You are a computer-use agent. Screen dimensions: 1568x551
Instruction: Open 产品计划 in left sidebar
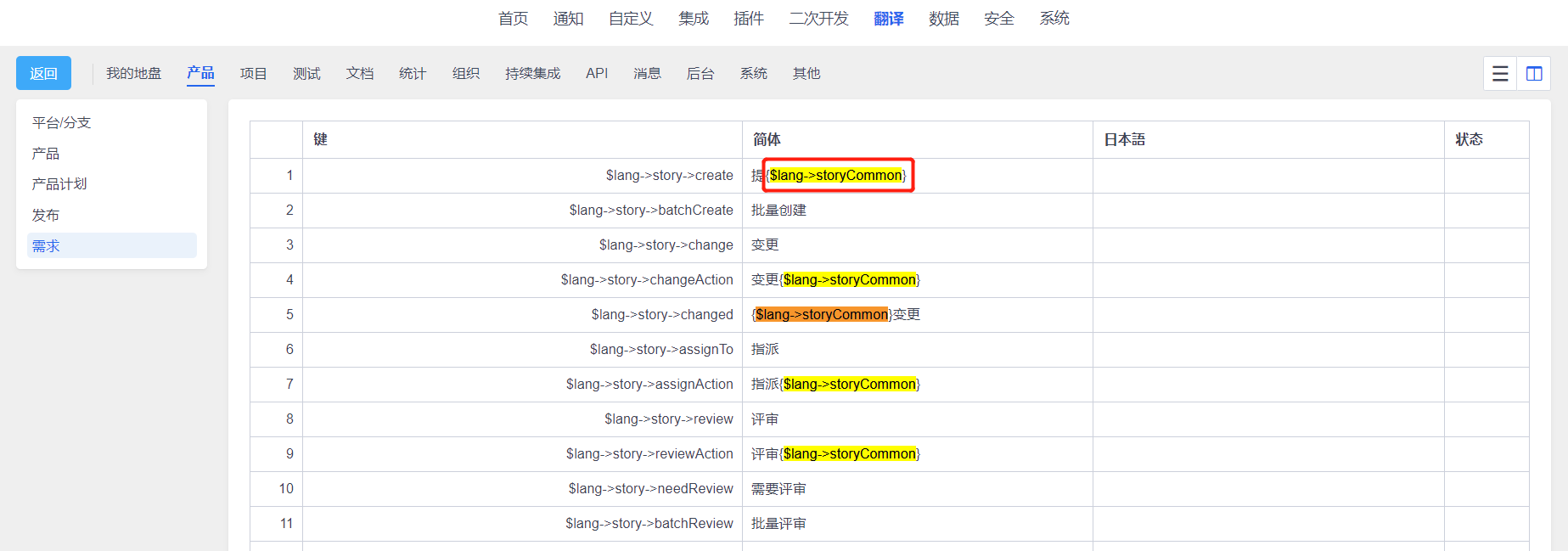coord(59,184)
